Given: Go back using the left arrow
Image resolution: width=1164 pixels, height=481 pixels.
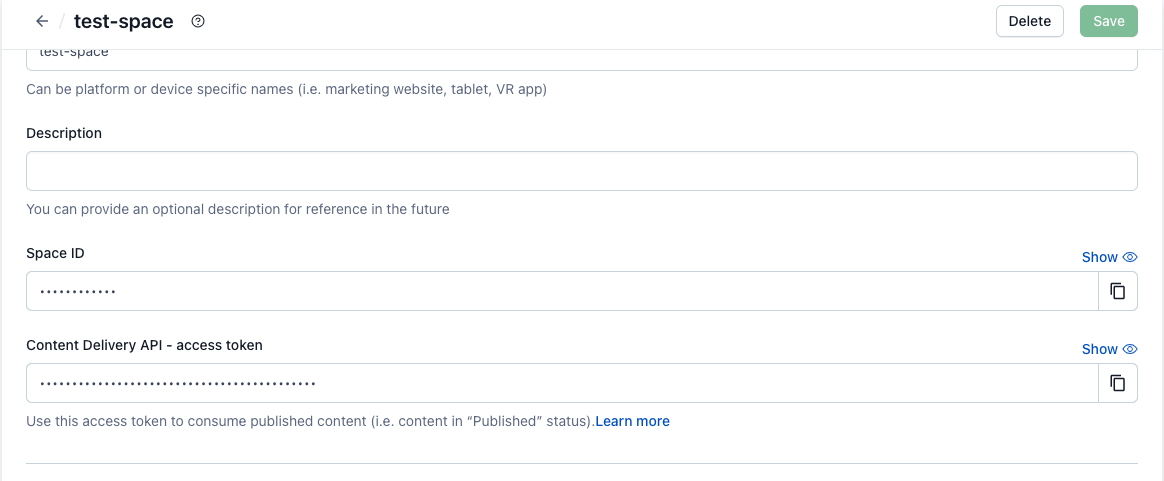Looking at the screenshot, I should 41,21.
